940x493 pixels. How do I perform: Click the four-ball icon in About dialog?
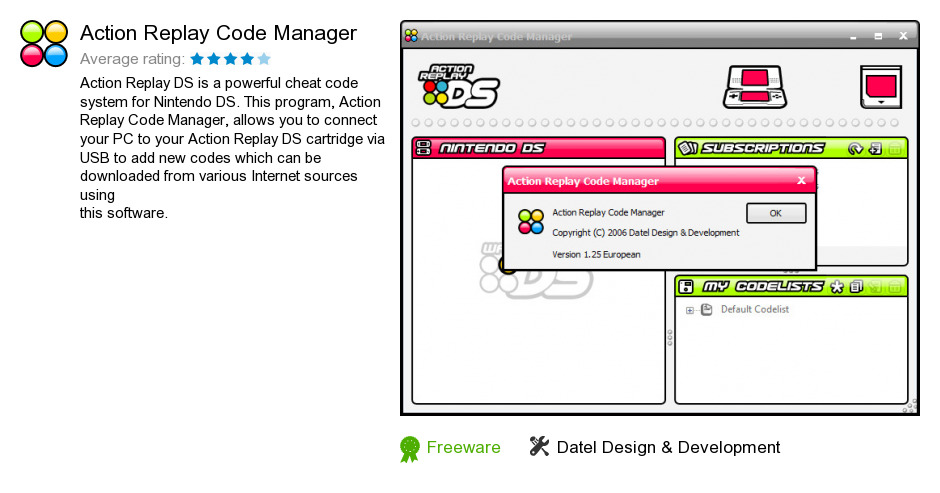tap(531, 221)
